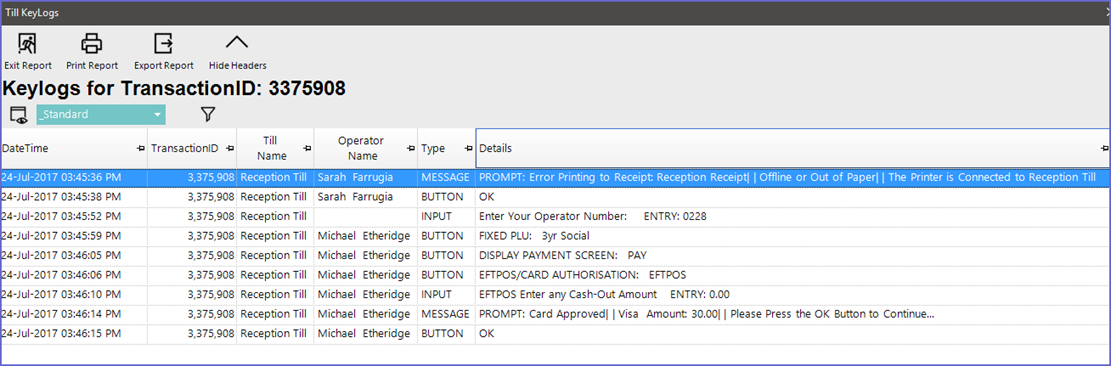The width and height of the screenshot is (1111, 366).
Task: Click the view layout eye icon
Action: coord(18,115)
